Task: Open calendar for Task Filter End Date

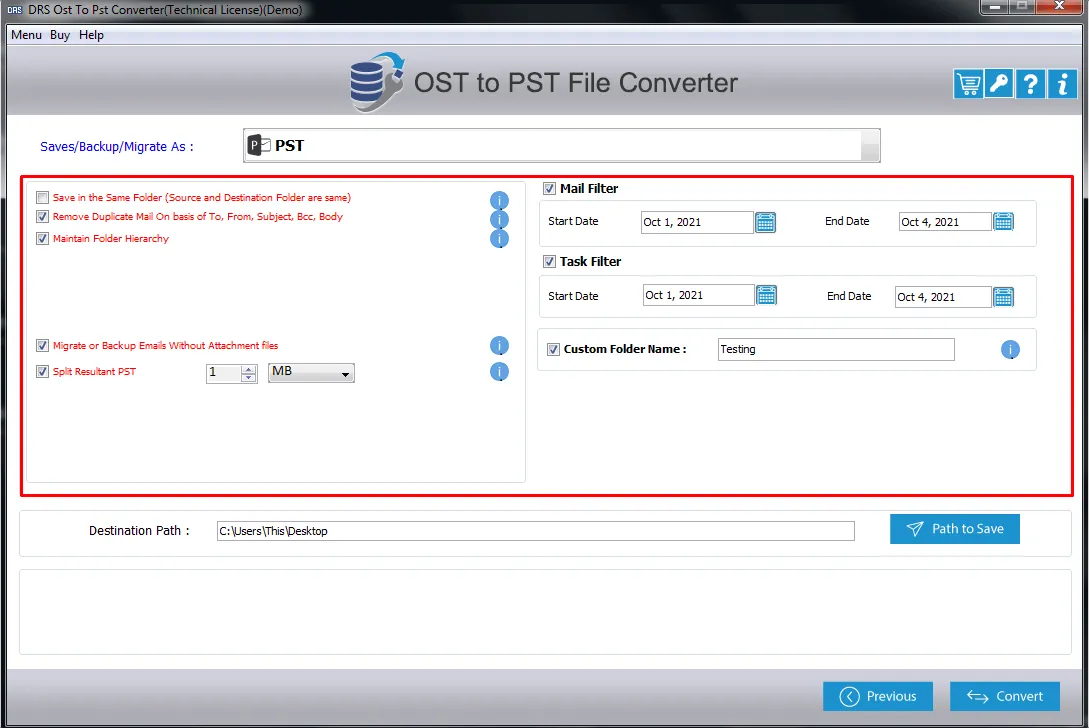Action: click(x=1004, y=297)
